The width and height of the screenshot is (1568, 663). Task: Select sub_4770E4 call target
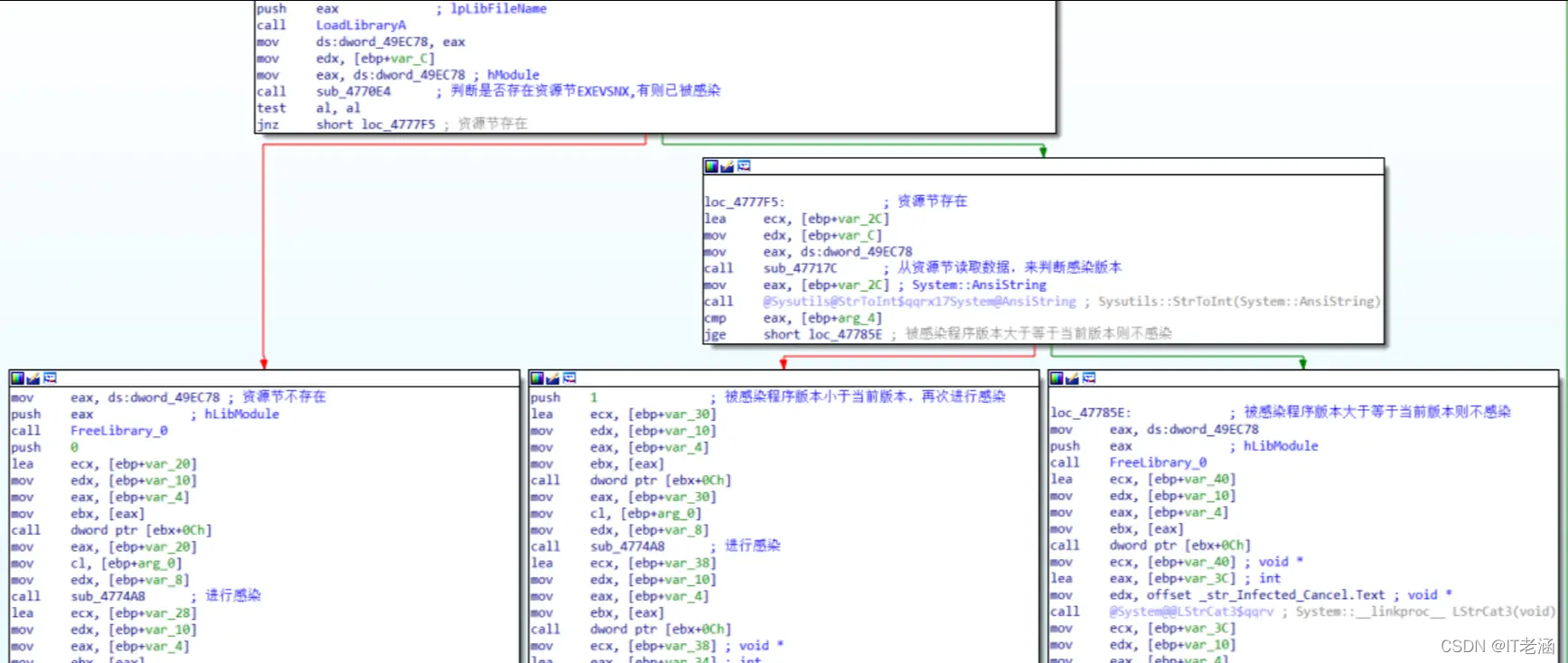click(353, 91)
